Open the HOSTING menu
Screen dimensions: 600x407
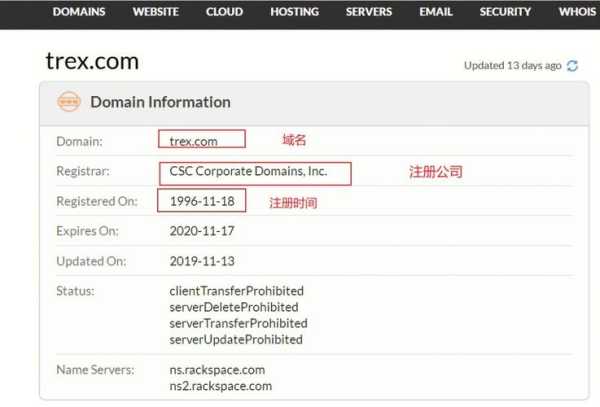click(295, 12)
